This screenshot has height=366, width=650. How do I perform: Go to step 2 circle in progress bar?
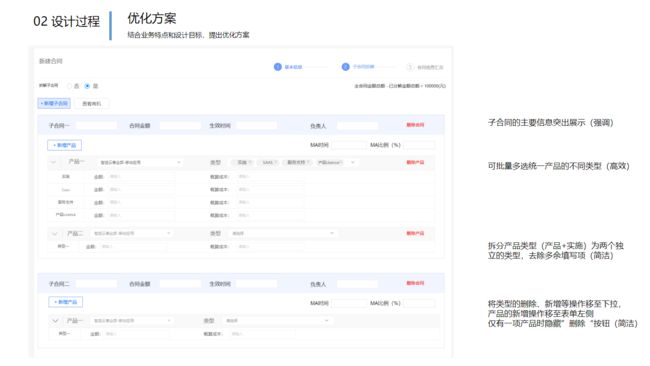345,67
